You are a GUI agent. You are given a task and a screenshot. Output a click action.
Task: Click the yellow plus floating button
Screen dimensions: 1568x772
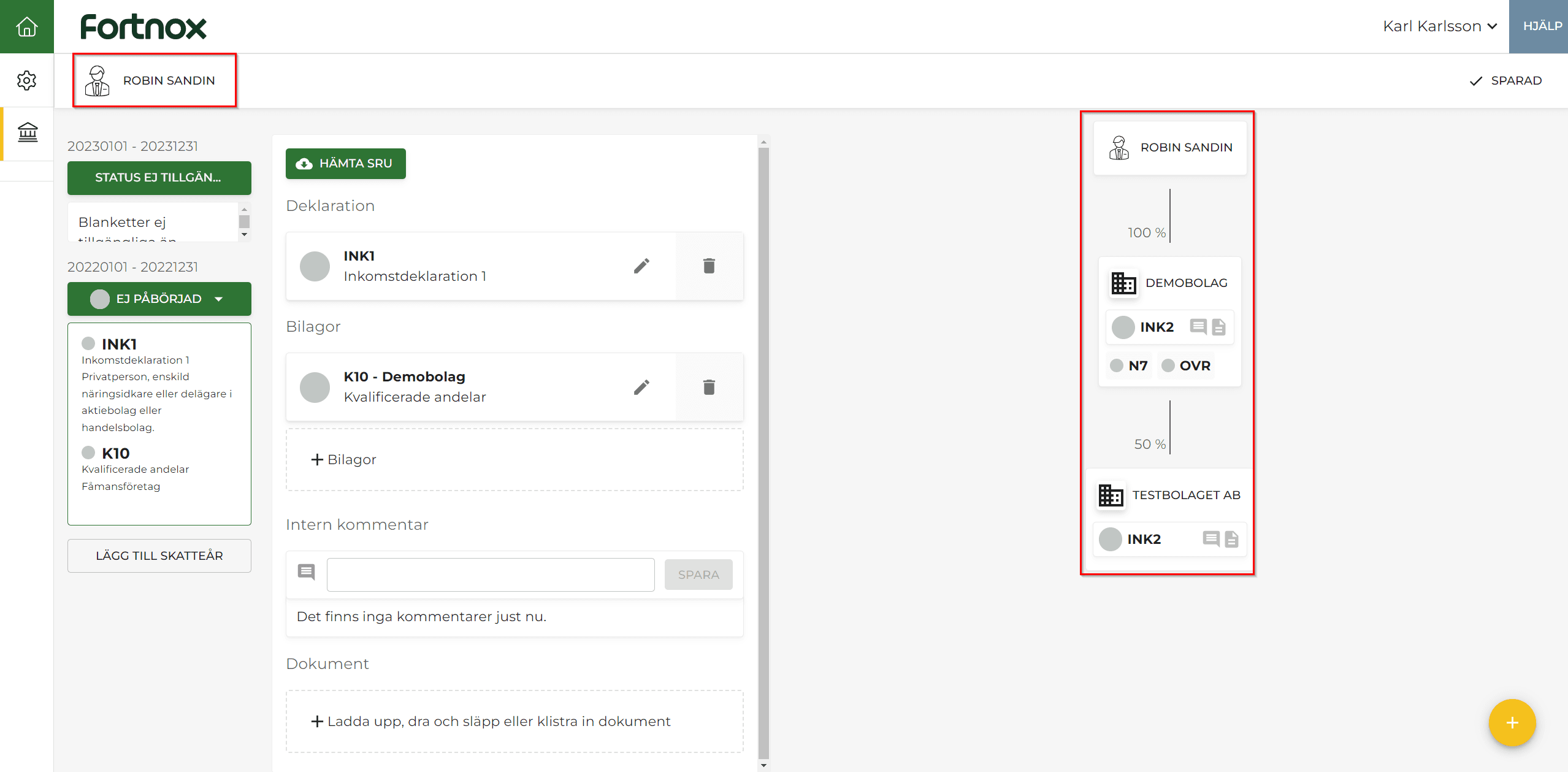[x=1512, y=722]
